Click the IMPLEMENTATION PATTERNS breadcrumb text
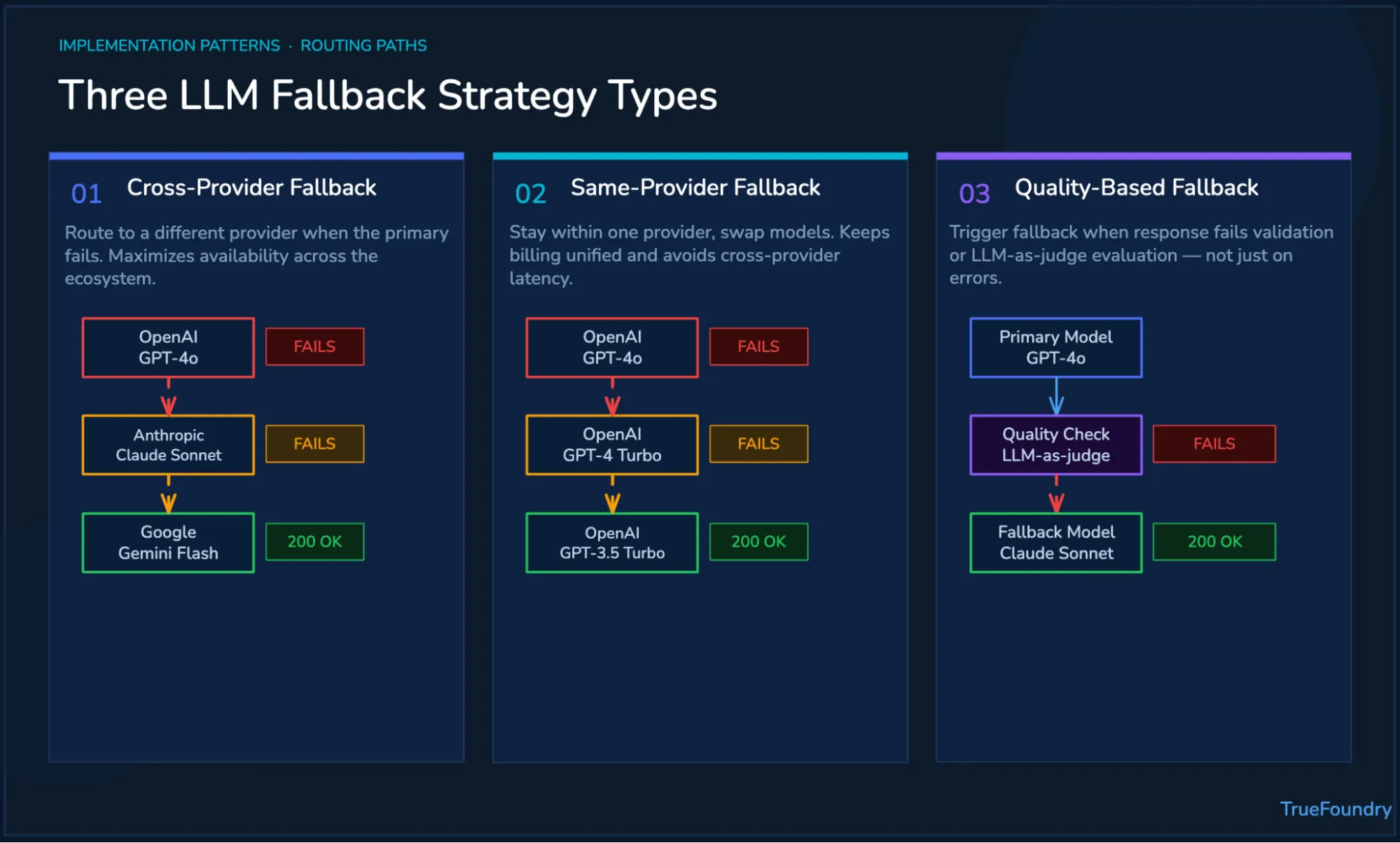The image size is (1400, 843). coord(169,46)
